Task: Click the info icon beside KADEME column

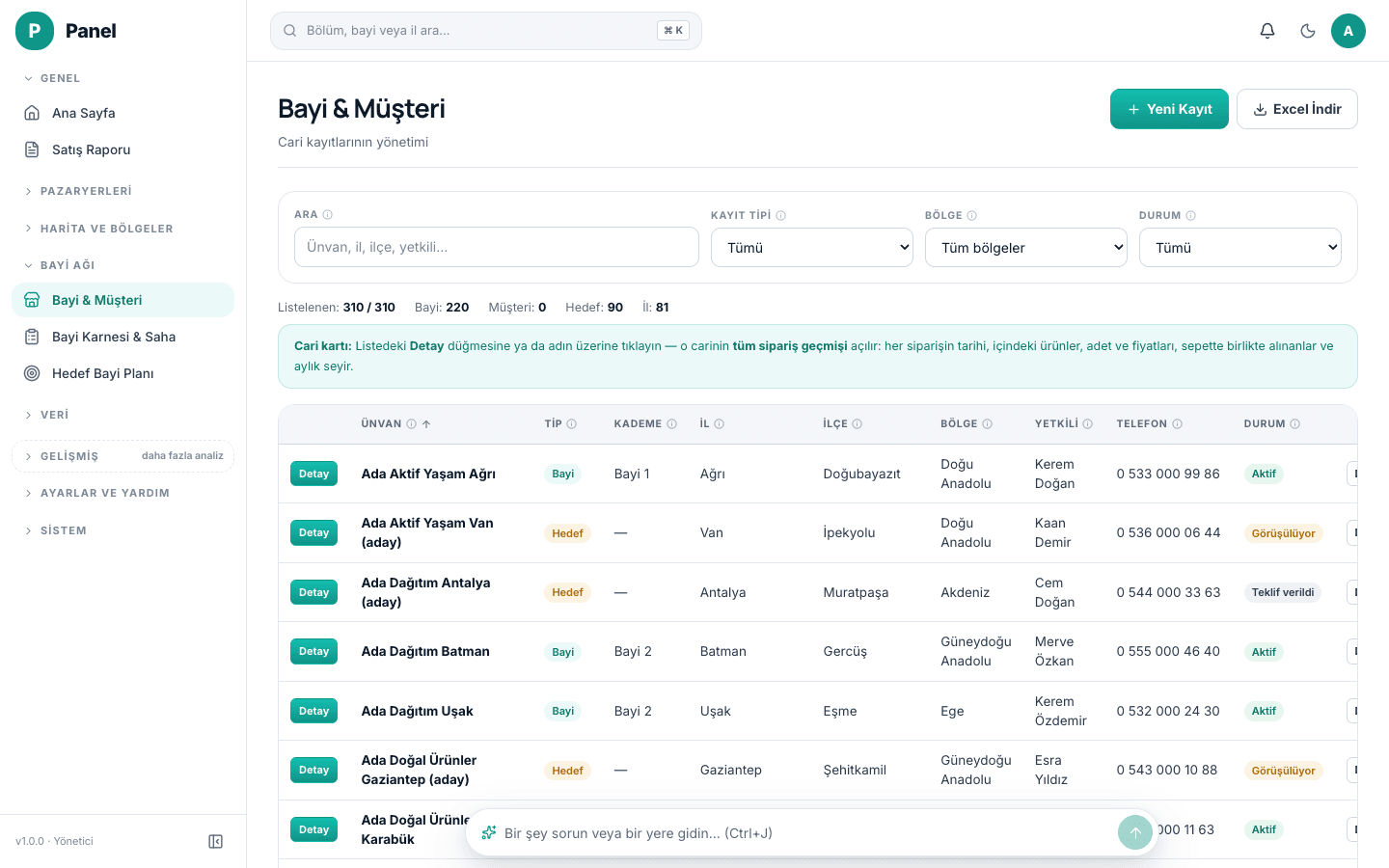Action: pyautogui.click(x=672, y=423)
